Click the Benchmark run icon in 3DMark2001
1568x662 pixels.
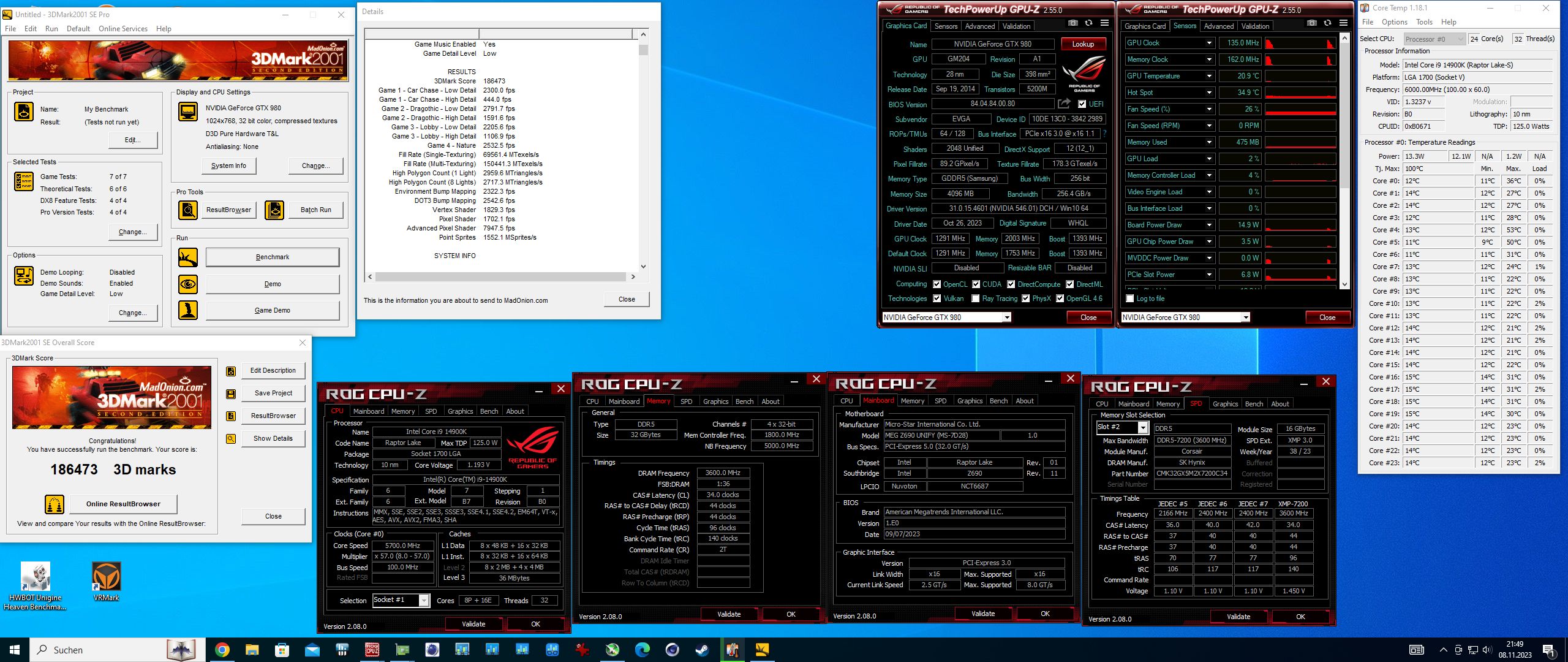click(188, 257)
